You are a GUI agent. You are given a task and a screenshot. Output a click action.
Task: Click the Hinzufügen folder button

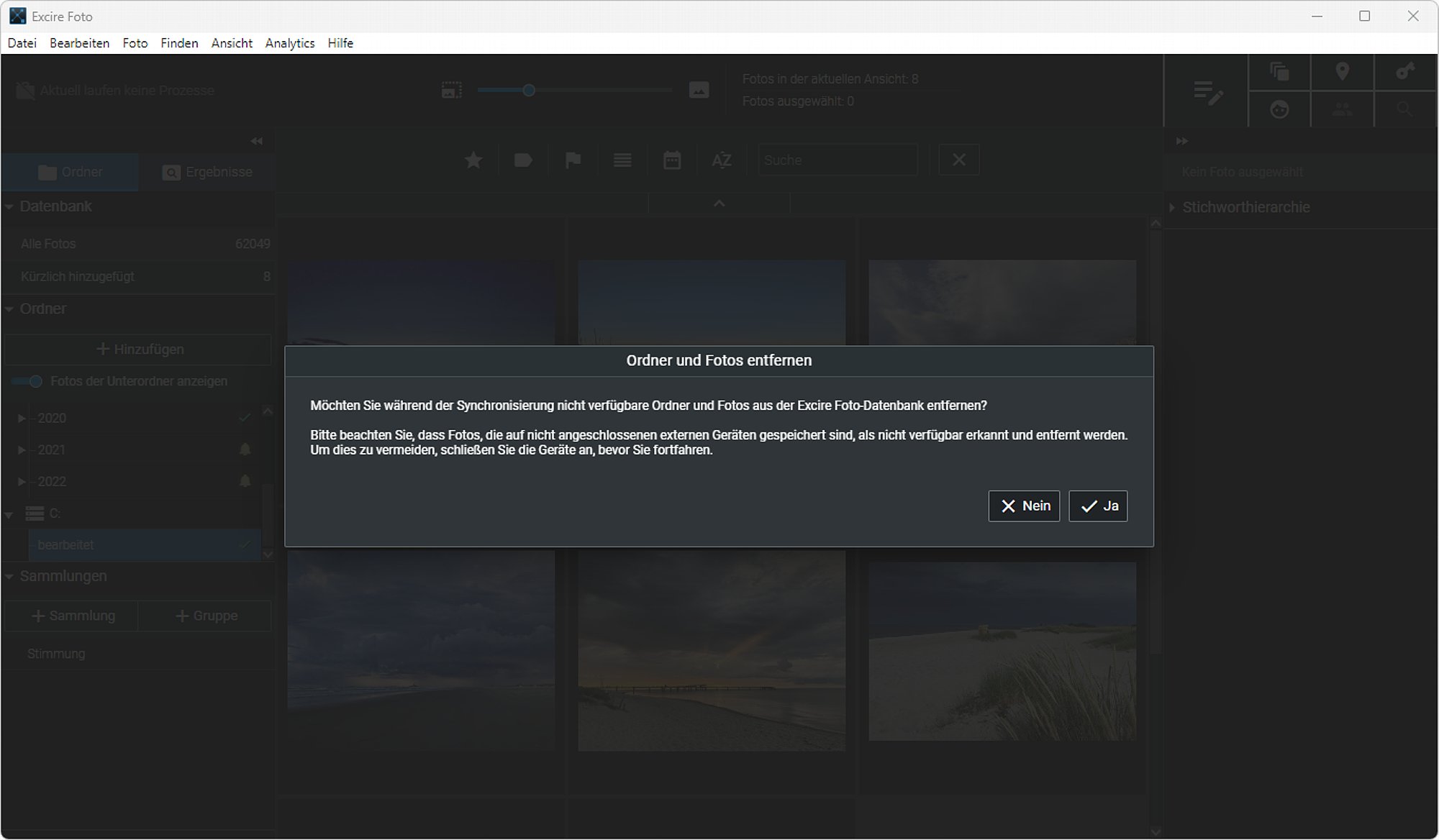tap(138, 350)
